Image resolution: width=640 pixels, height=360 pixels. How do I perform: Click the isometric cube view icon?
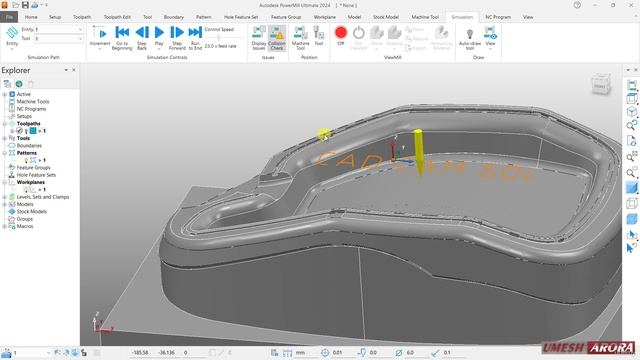(631, 112)
